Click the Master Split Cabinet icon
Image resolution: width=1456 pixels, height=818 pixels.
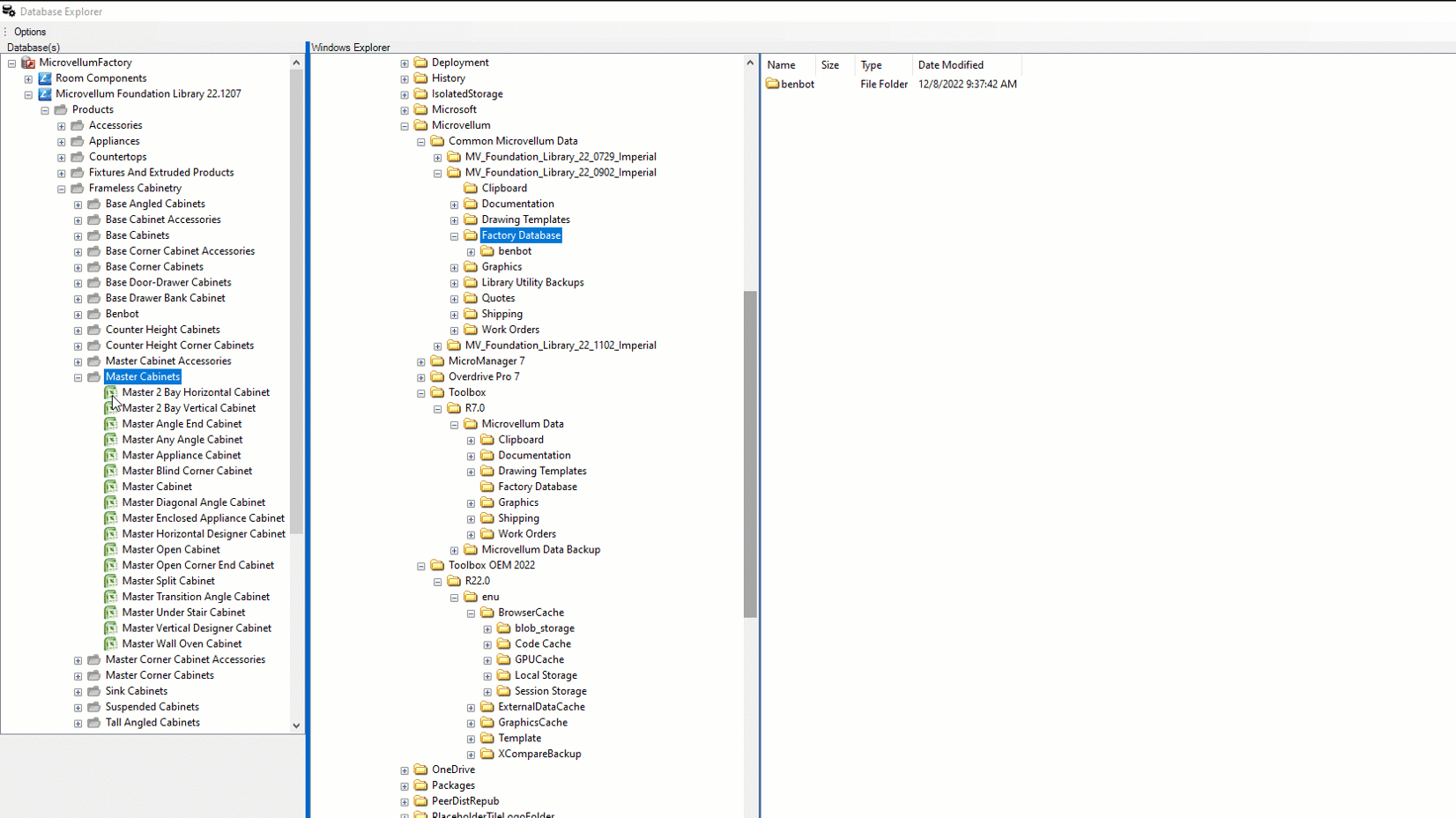pos(110,581)
